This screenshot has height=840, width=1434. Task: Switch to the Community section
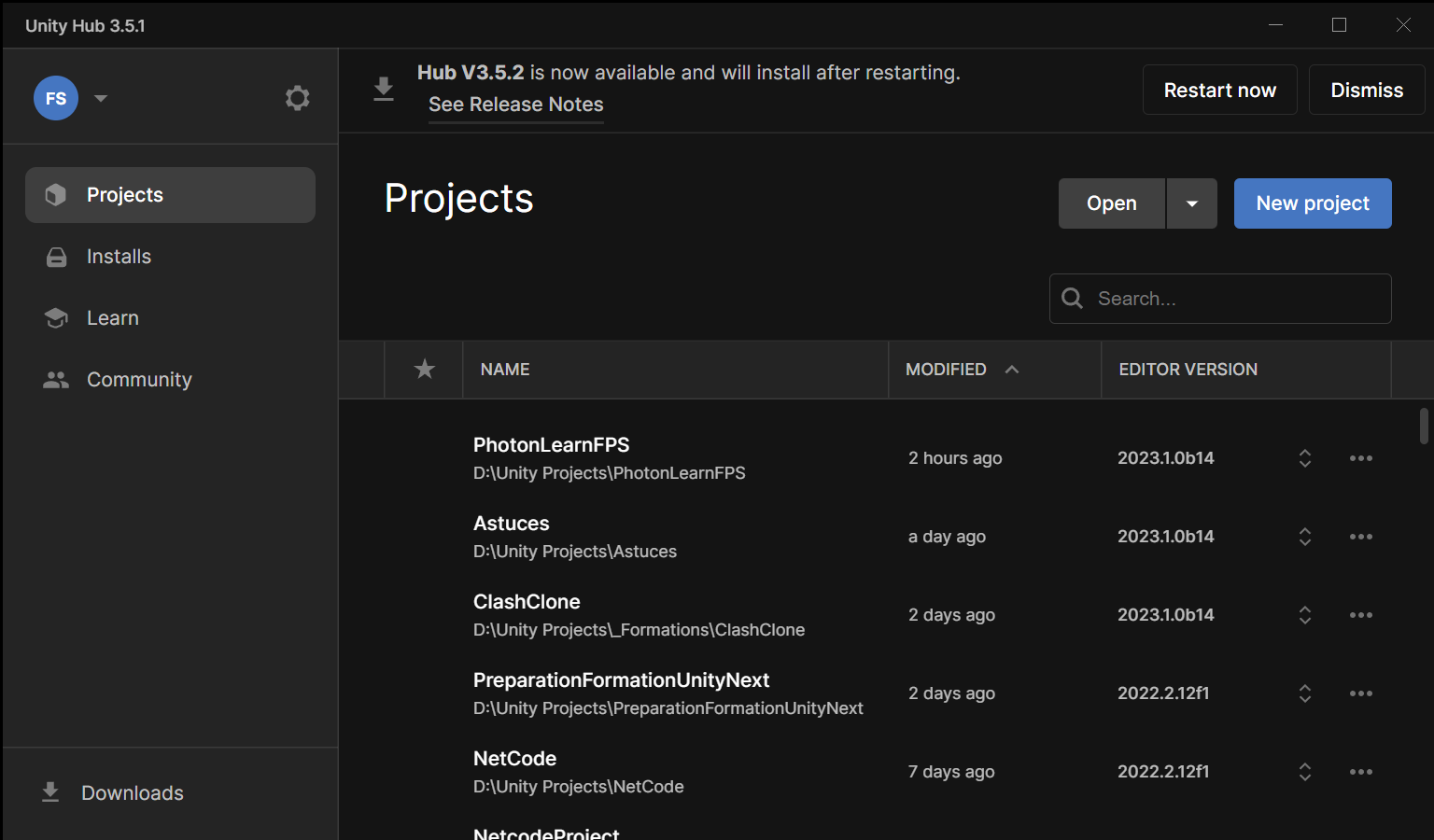(170, 380)
